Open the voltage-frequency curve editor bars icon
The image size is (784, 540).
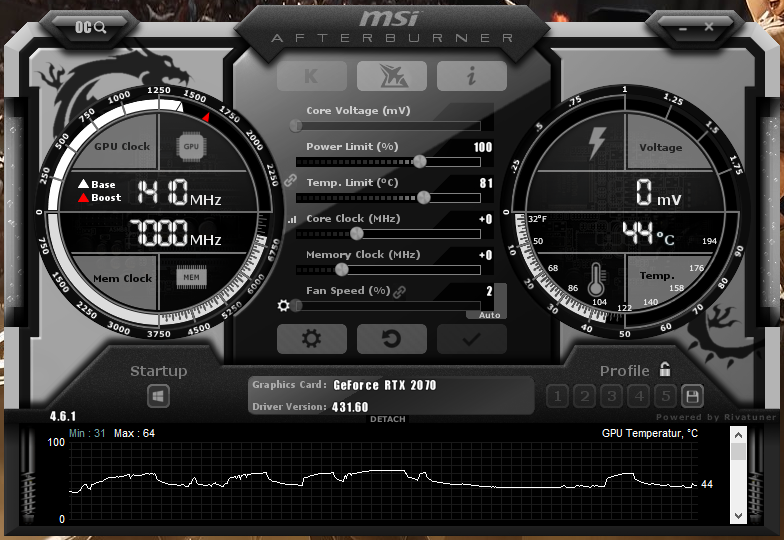pyautogui.click(x=292, y=219)
